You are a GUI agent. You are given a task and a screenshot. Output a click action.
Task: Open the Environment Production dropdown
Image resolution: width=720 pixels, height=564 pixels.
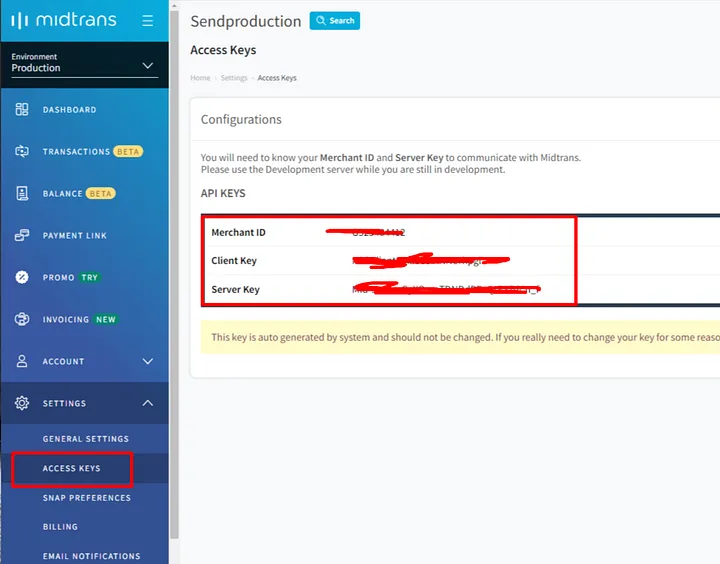[84, 64]
